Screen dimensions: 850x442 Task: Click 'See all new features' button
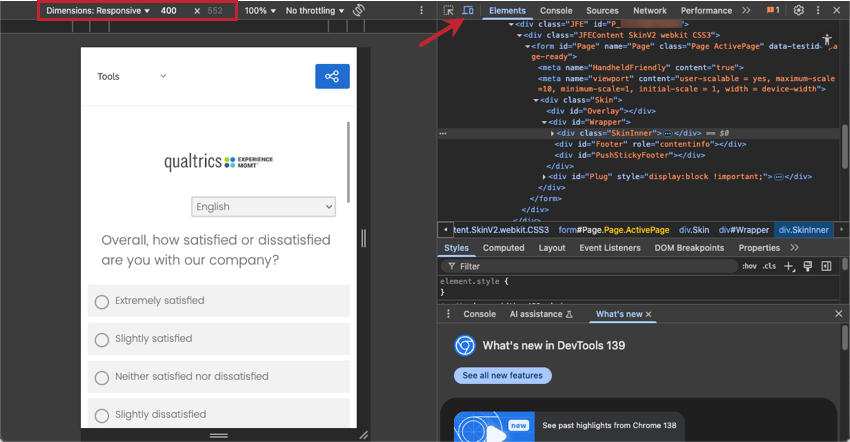pyautogui.click(x=502, y=376)
